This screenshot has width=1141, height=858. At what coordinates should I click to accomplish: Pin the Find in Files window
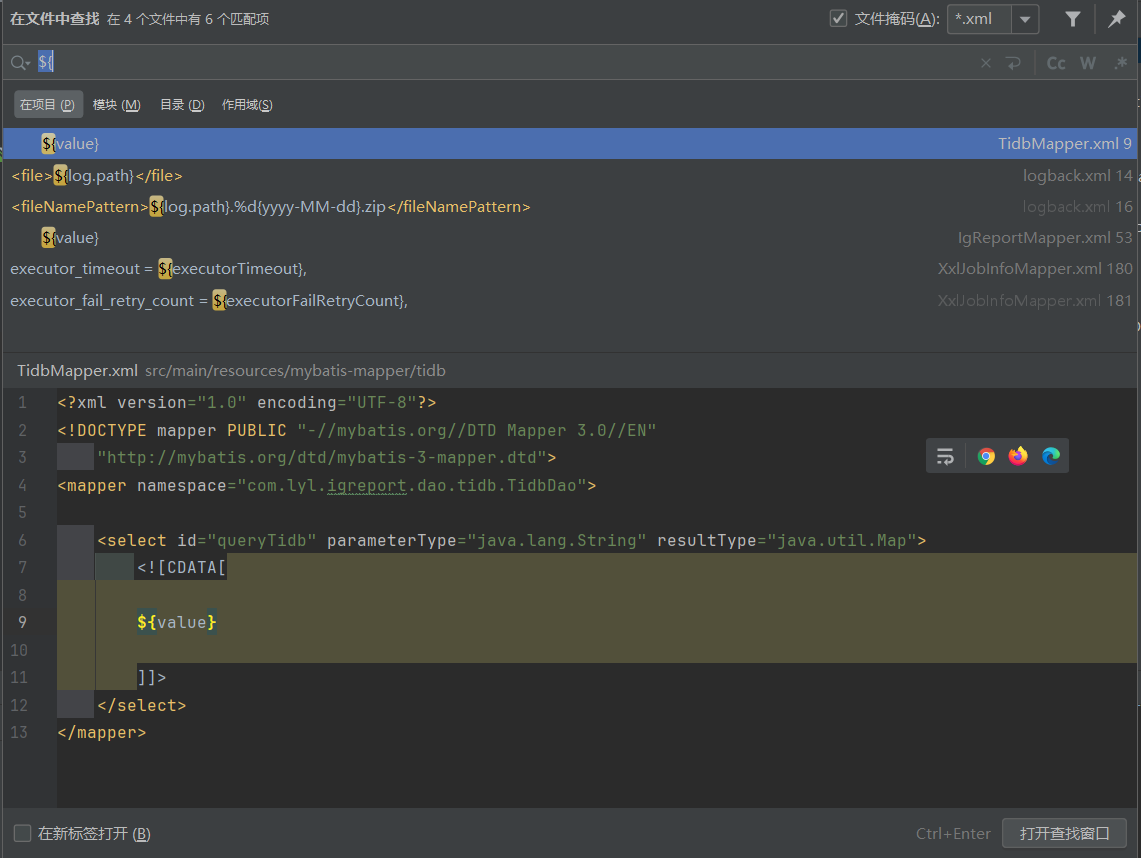pos(1116,19)
